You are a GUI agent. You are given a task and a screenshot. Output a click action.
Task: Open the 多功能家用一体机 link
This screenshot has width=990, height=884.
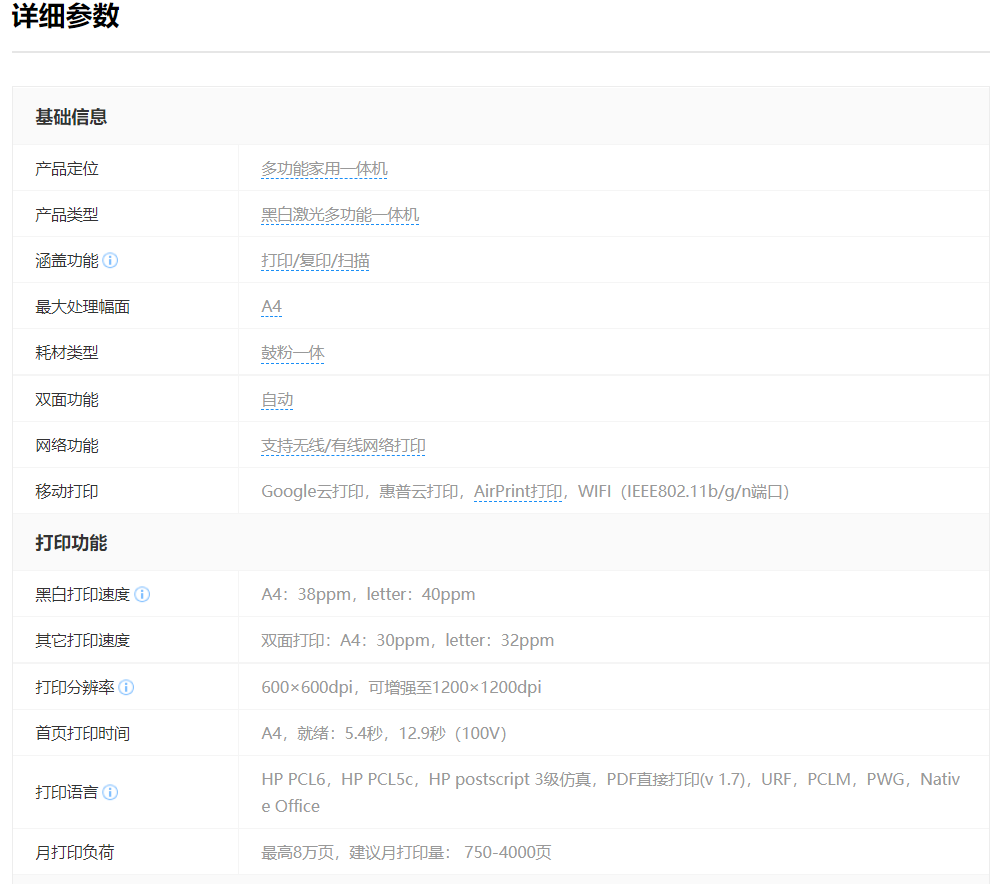click(x=324, y=169)
